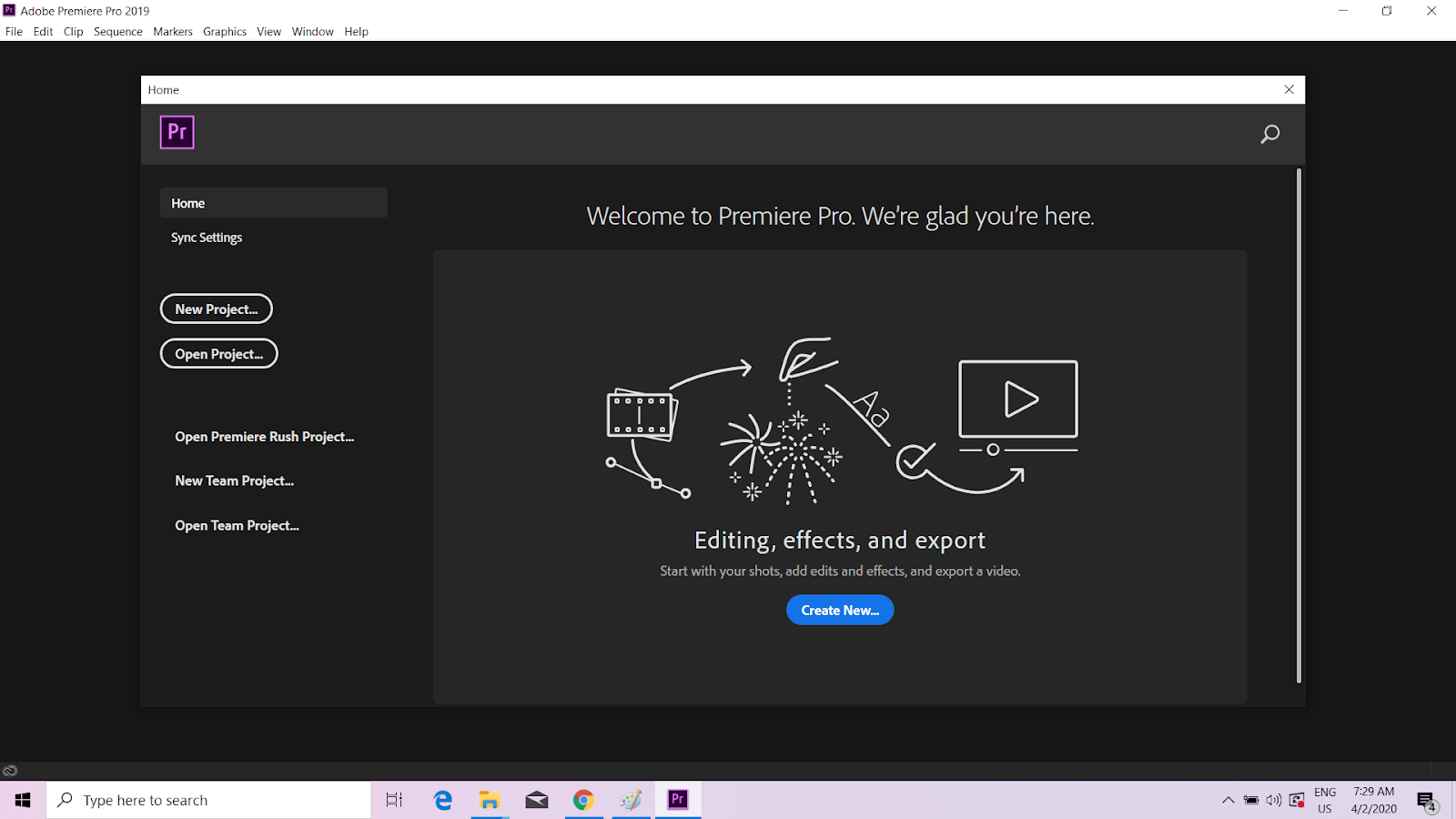This screenshot has width=1456, height=819.
Task: Select the 'Editing, effects, and export' heading
Action: (x=840, y=541)
